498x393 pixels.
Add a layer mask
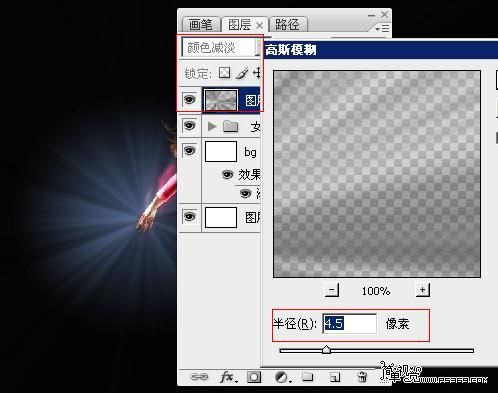[x=254, y=377]
